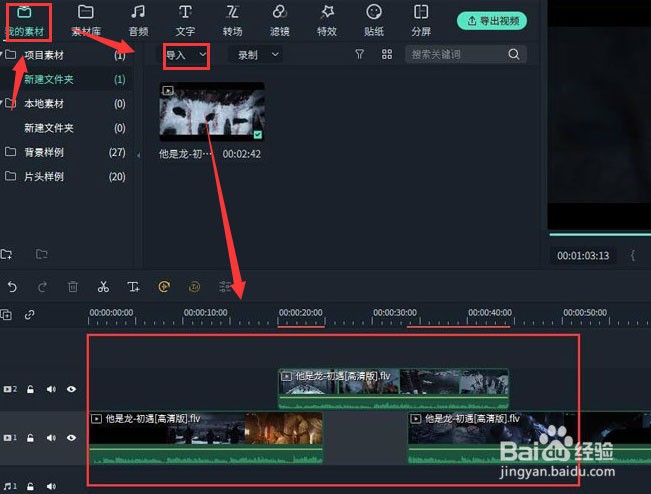Open the 特效 effects tab
This screenshot has height=494, width=651.
click(327, 21)
